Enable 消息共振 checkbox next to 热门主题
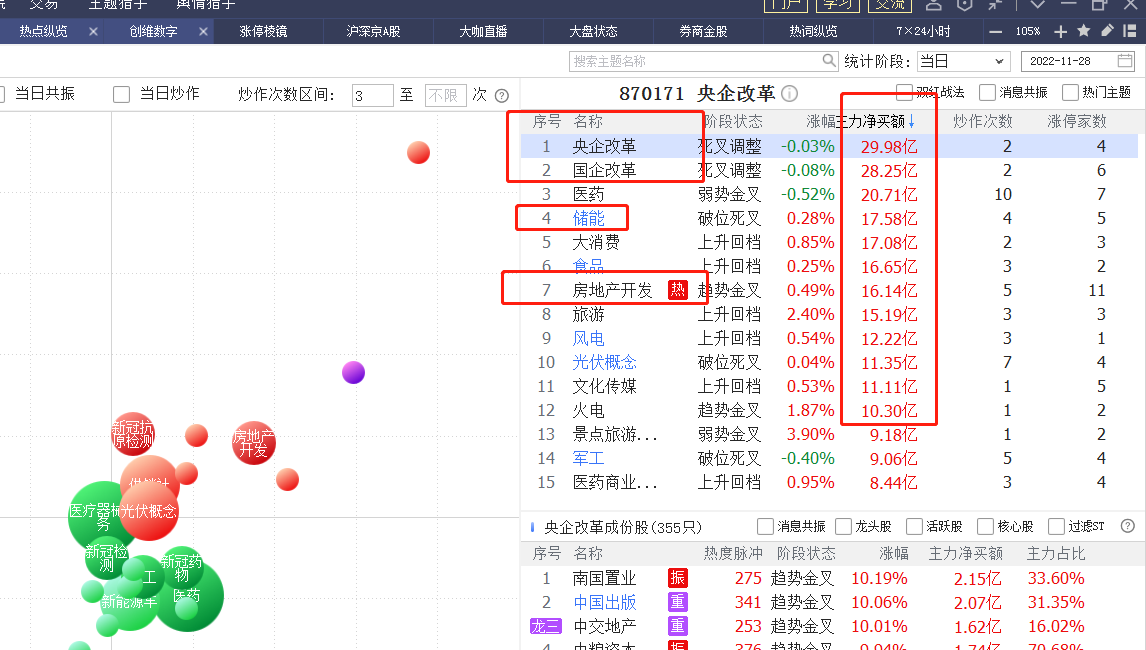Screen dimensions: 1146x650 [987, 92]
